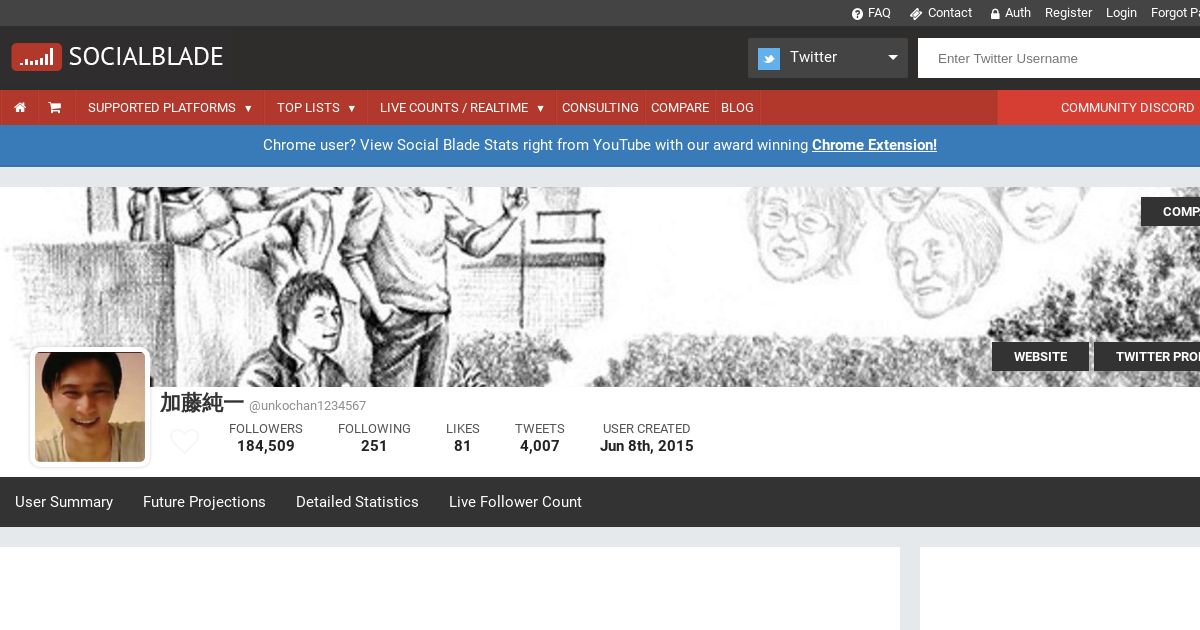Click the following count 251
Image resolution: width=1200 pixels, height=630 pixels.
tap(374, 446)
